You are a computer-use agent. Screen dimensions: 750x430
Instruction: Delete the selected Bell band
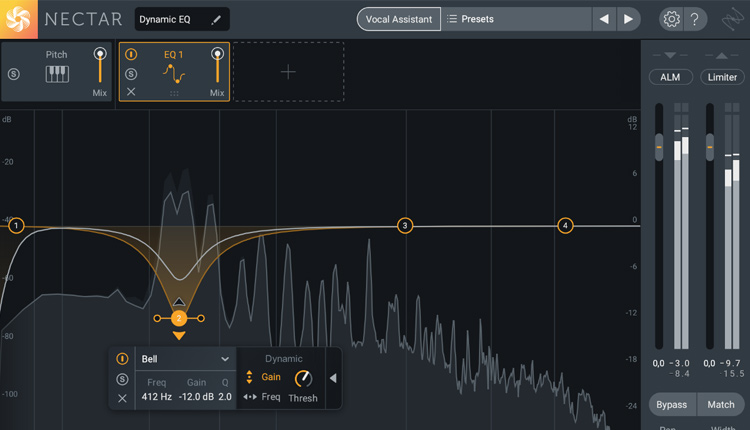[122, 398]
